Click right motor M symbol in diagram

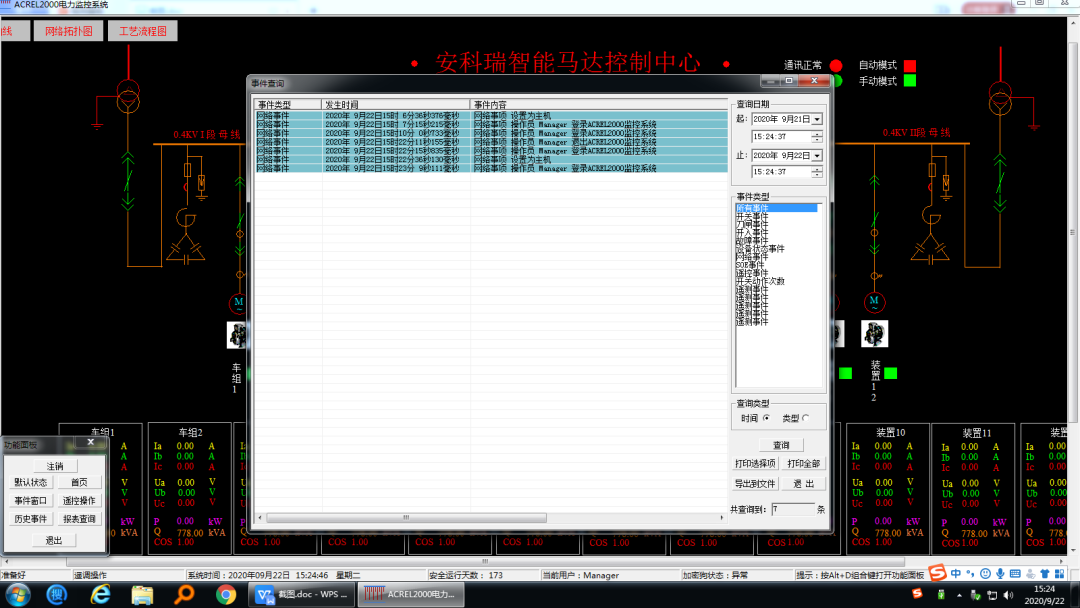pyautogui.click(x=874, y=302)
